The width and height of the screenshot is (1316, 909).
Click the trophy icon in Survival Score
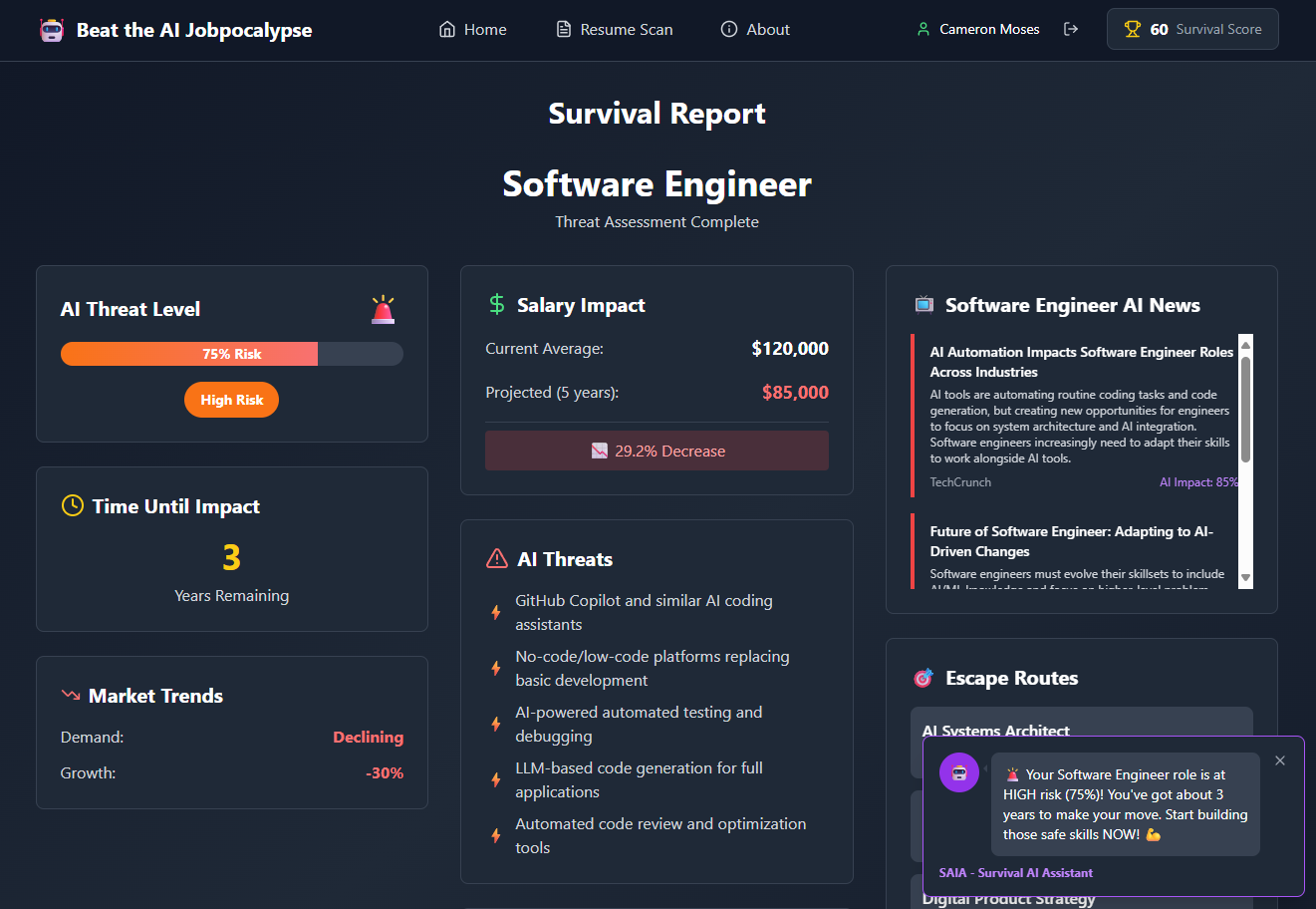point(1133,30)
